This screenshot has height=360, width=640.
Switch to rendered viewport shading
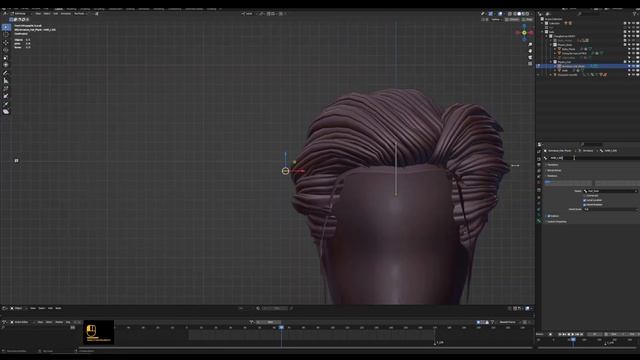(x=527, y=14)
